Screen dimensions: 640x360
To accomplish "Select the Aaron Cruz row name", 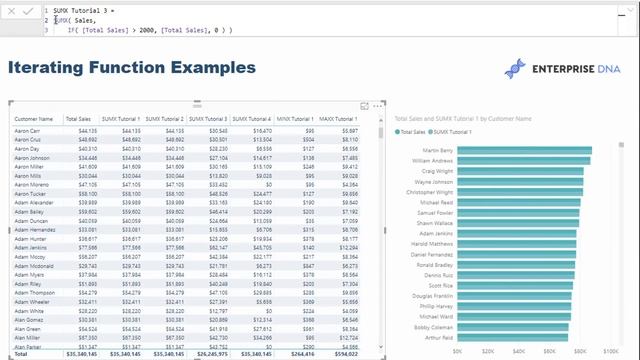I will click(x=27, y=140).
